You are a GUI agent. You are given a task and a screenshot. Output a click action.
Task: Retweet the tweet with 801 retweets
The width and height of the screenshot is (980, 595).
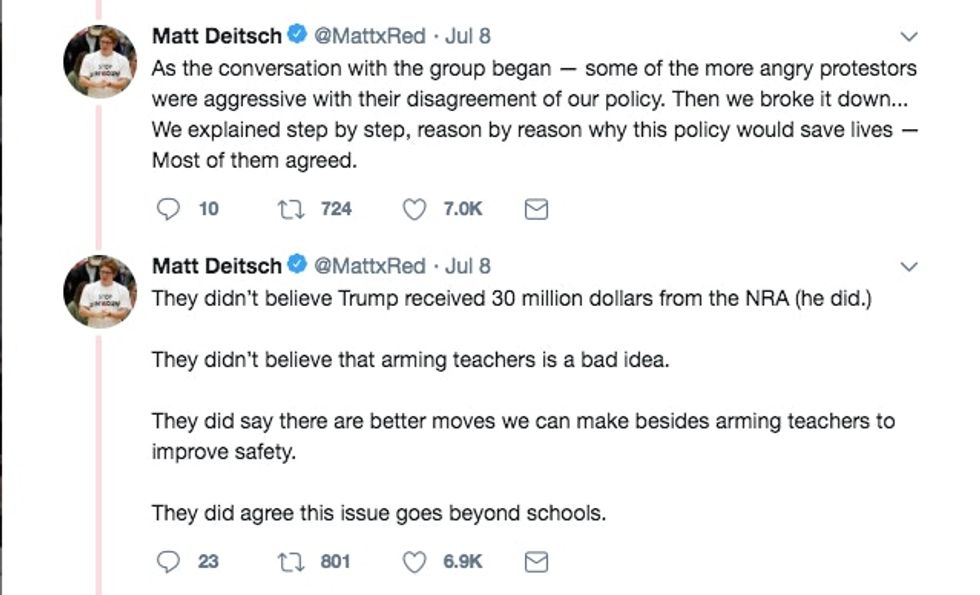tap(288, 562)
